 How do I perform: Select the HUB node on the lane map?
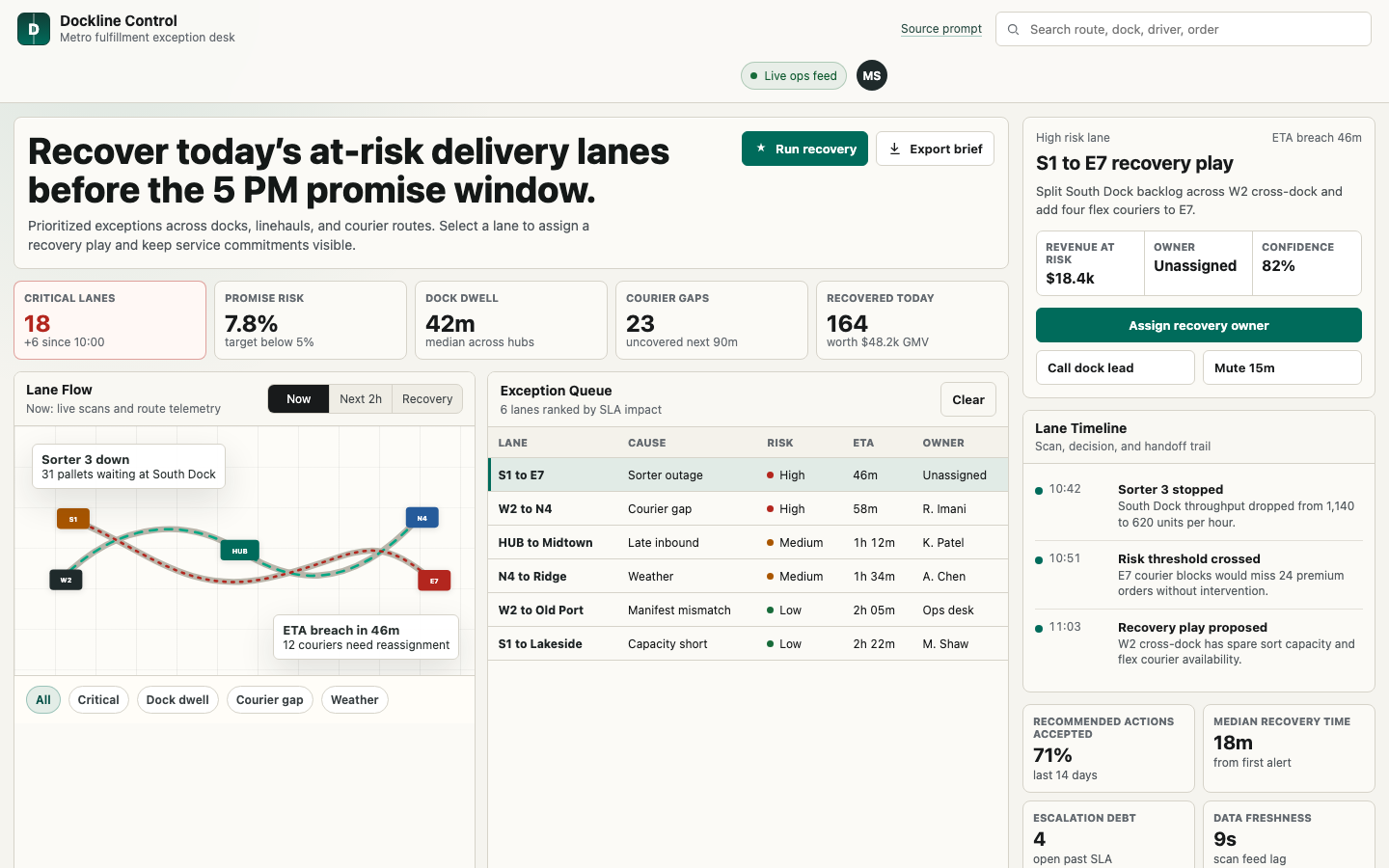pyautogui.click(x=239, y=551)
